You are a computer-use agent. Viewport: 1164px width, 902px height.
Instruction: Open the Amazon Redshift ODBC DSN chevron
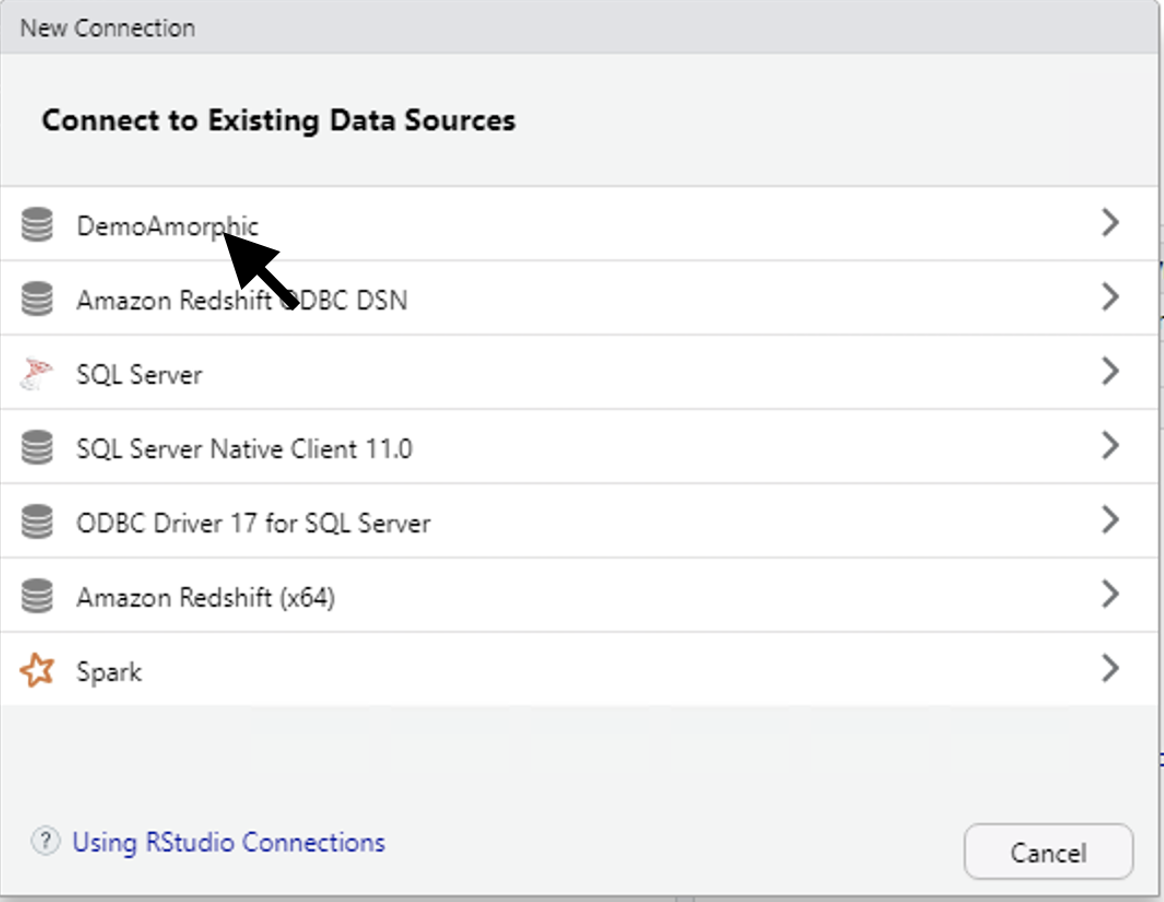[1111, 297]
